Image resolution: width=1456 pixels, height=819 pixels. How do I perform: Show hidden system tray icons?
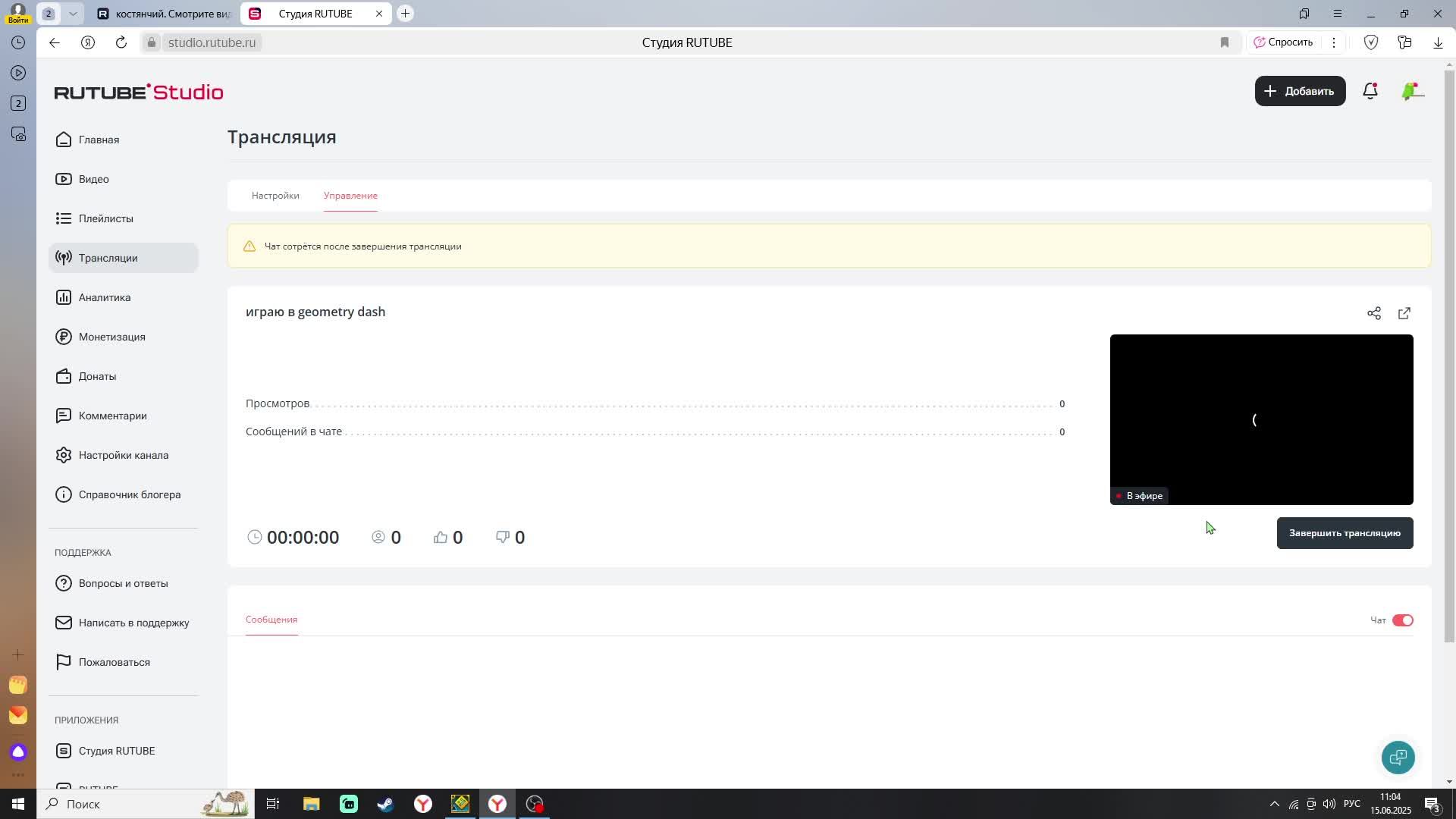click(1274, 804)
